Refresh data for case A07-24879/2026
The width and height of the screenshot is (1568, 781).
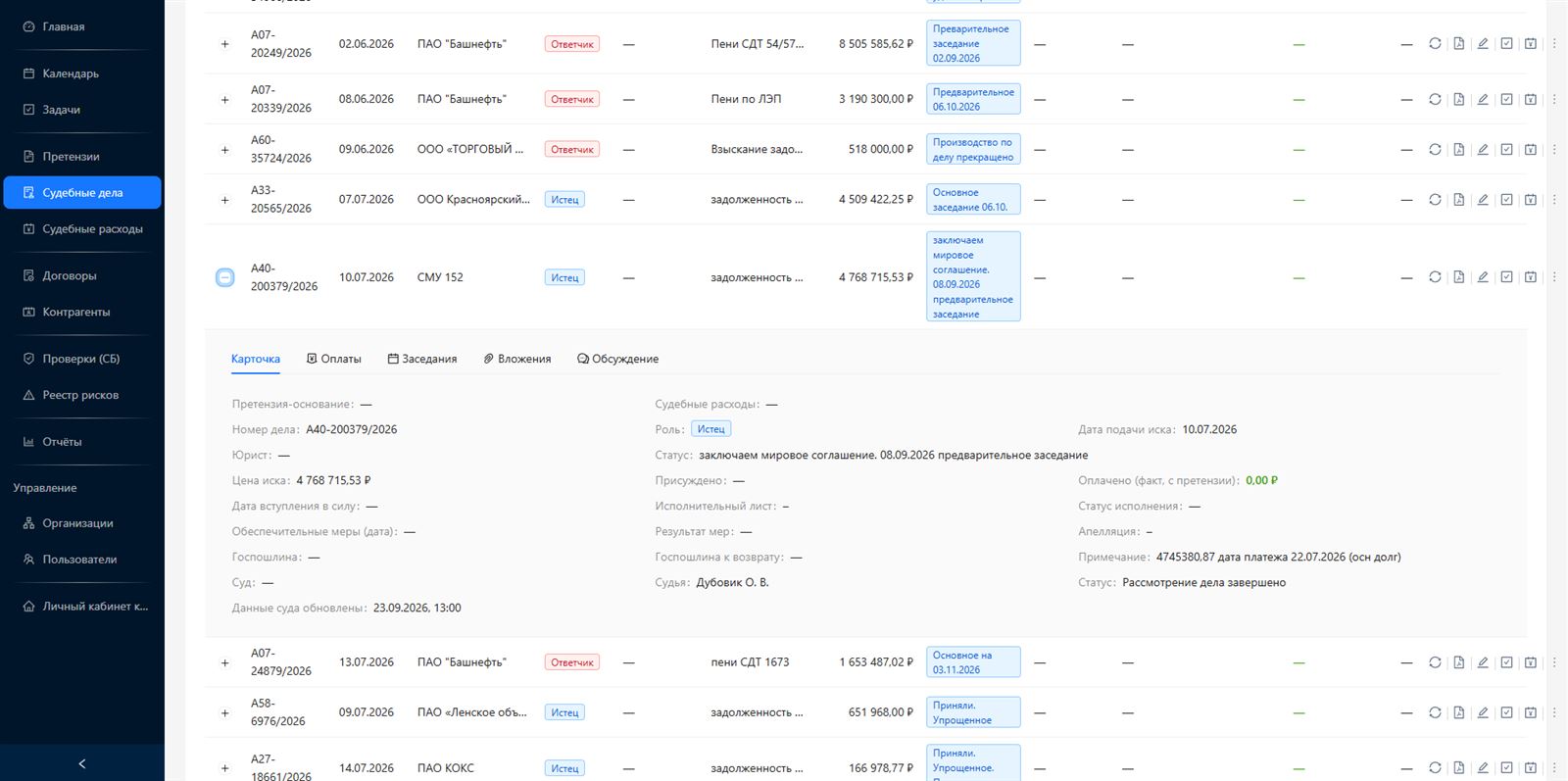click(1435, 662)
